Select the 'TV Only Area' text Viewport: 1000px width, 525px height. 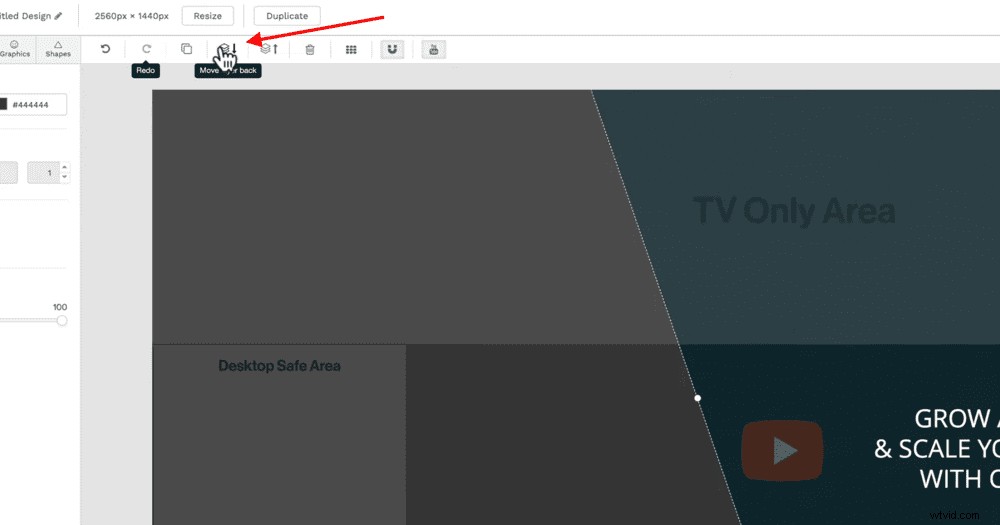pyautogui.click(x=794, y=211)
